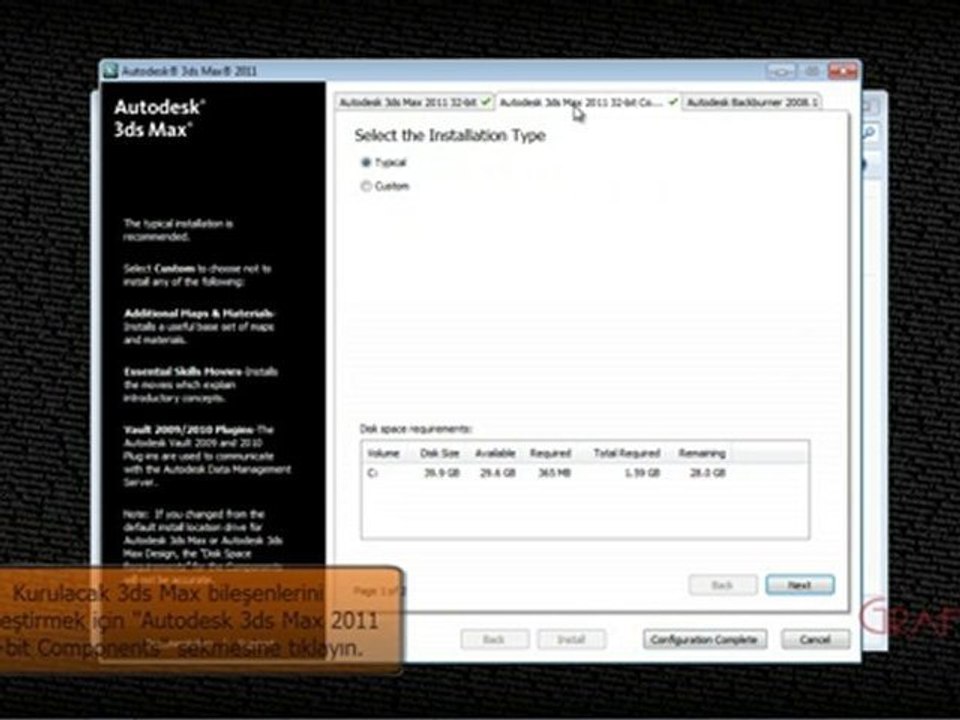The height and width of the screenshot is (720, 960).
Task: Click the Disk space requirements label
Action: pyautogui.click(x=416, y=429)
